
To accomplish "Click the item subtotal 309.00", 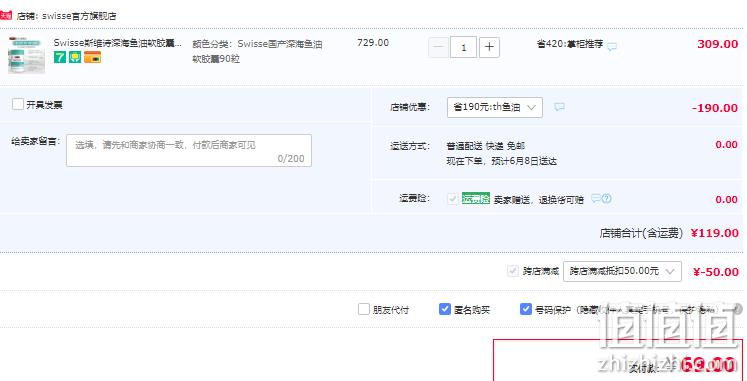I will 717,44.
